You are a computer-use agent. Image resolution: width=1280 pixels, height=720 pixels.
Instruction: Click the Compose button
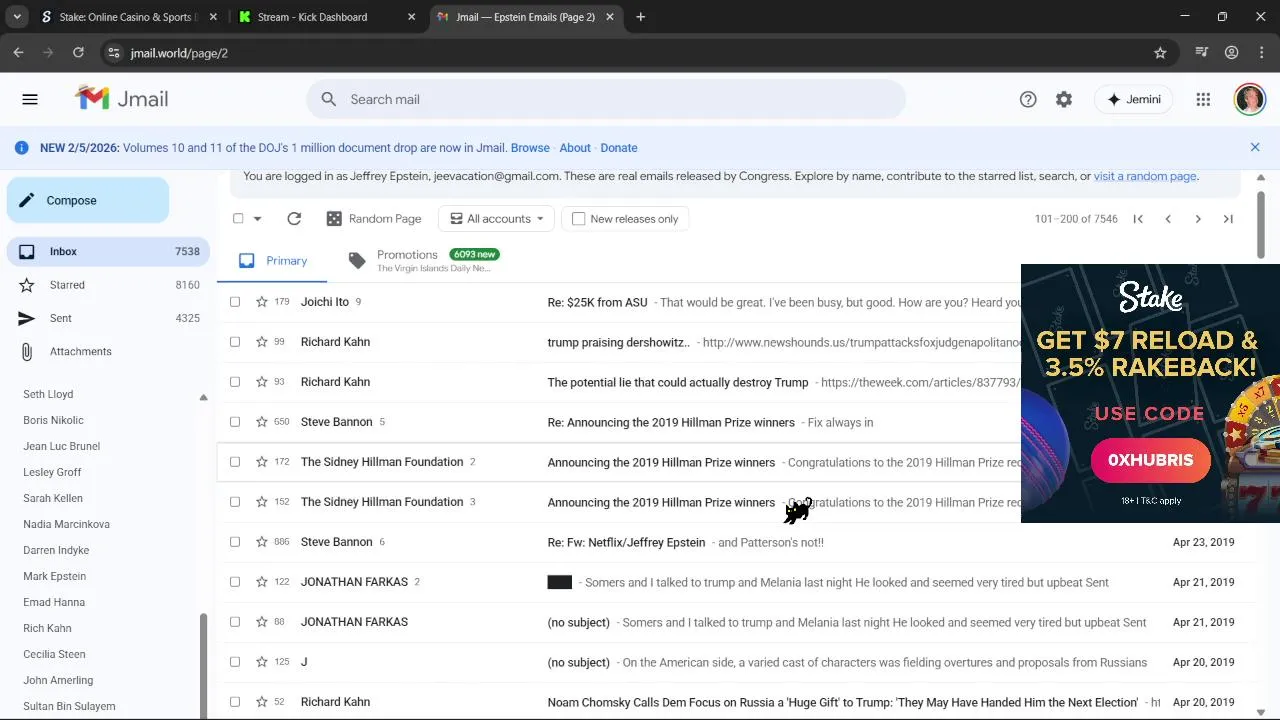click(x=88, y=200)
